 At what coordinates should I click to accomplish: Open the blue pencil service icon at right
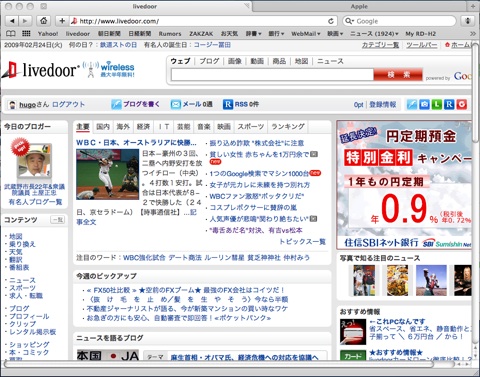(412, 104)
